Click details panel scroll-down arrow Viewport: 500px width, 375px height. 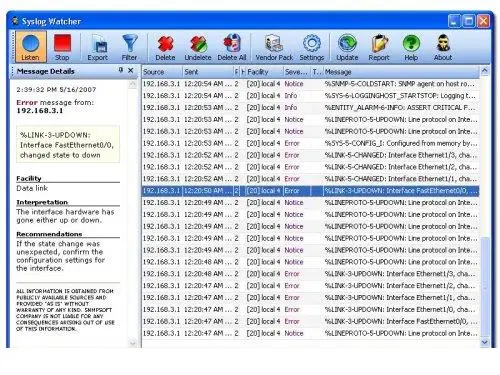[x=133, y=342]
